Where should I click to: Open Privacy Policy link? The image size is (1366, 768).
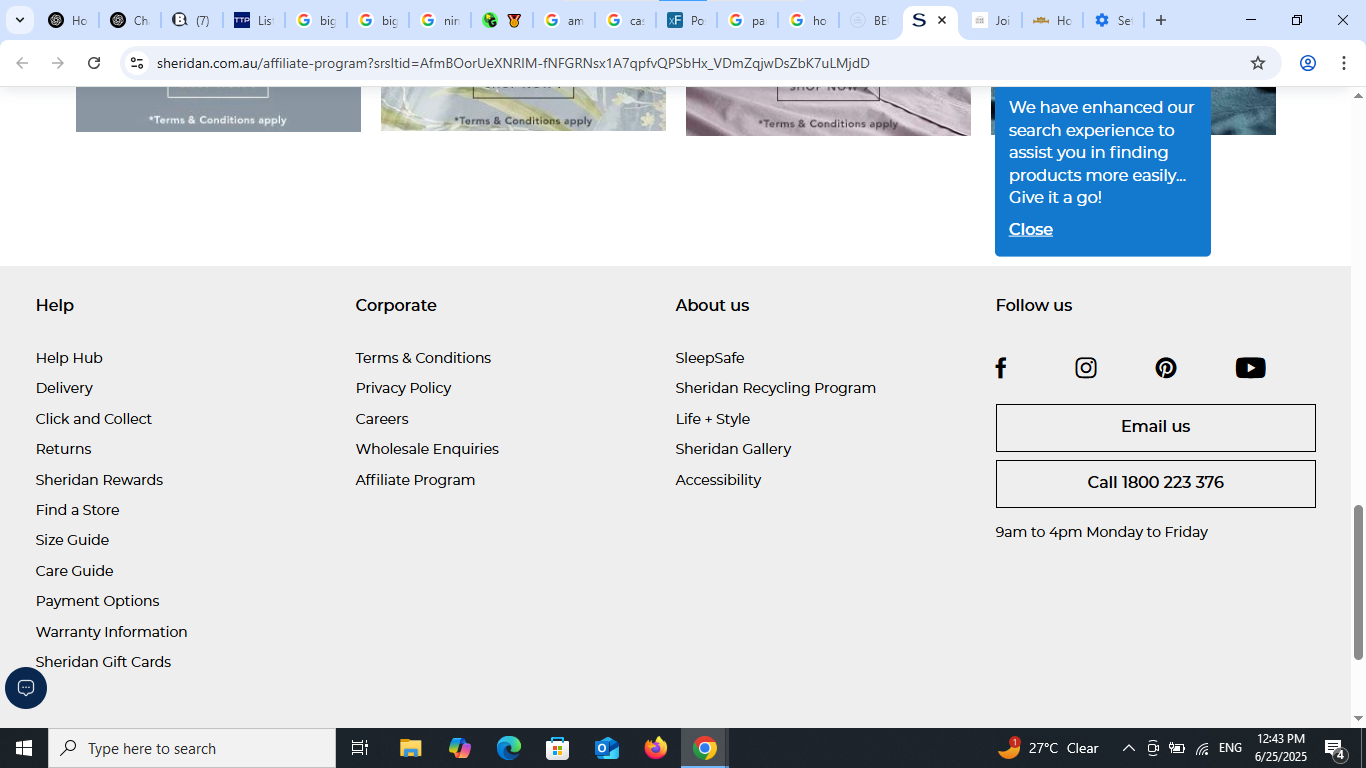(403, 388)
